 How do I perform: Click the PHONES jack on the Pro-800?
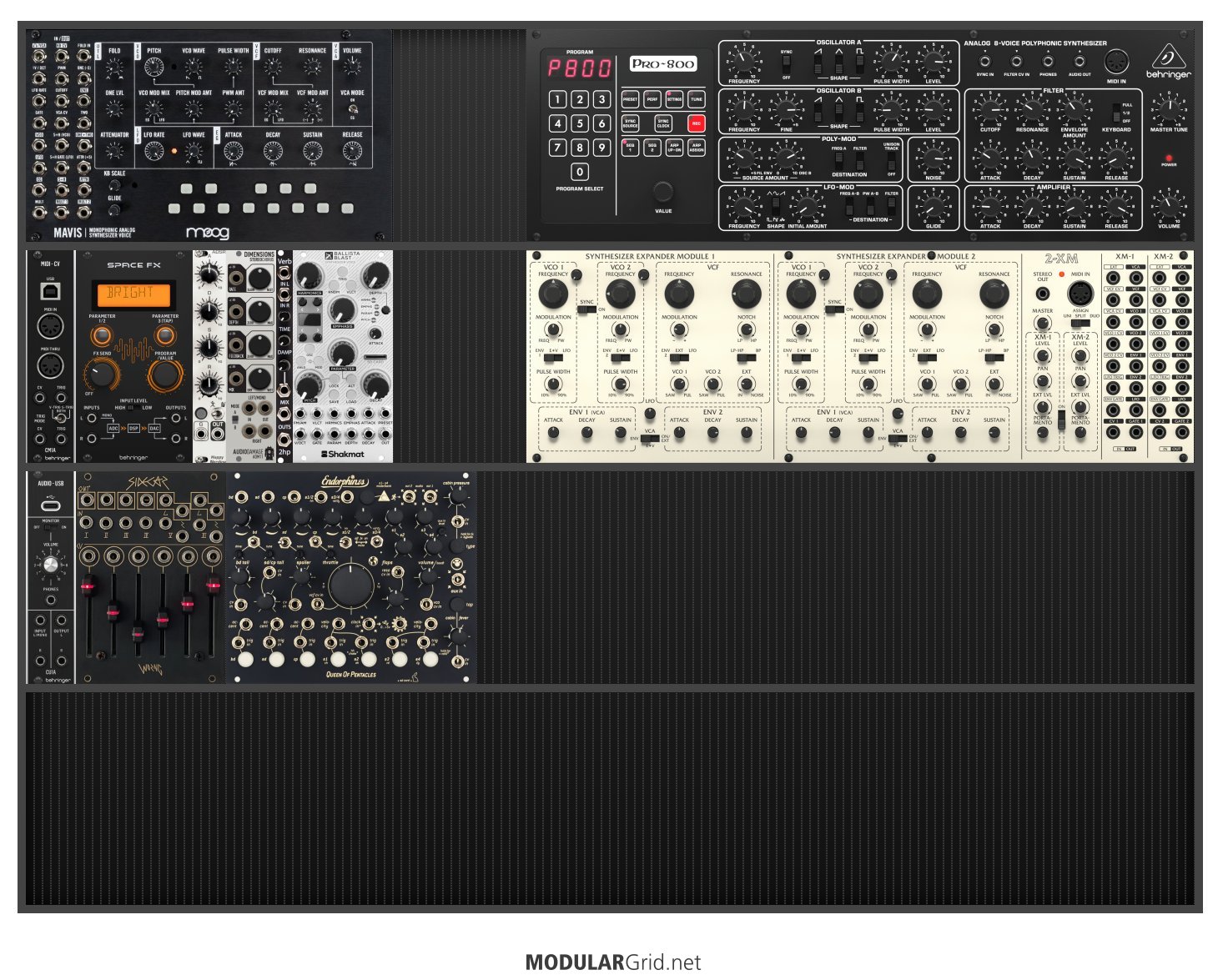(1048, 62)
